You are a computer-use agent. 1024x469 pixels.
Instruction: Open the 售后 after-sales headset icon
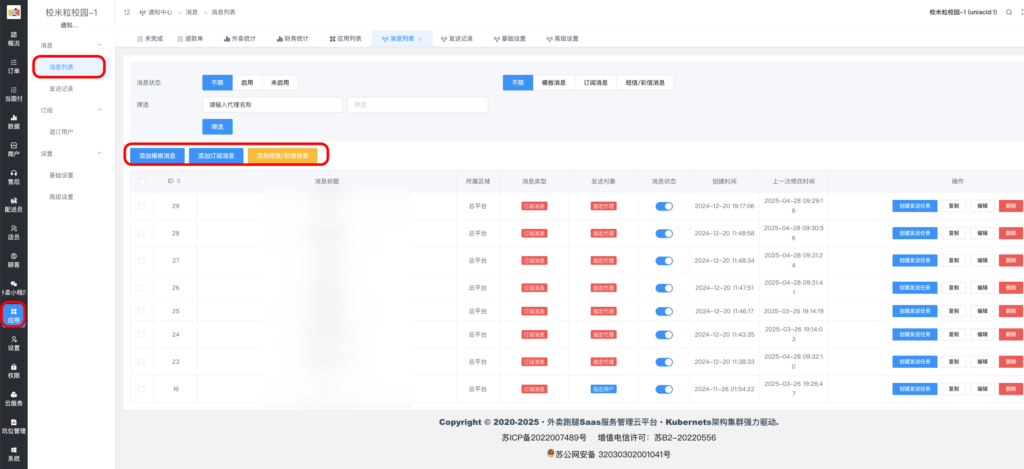pyautogui.click(x=14, y=177)
